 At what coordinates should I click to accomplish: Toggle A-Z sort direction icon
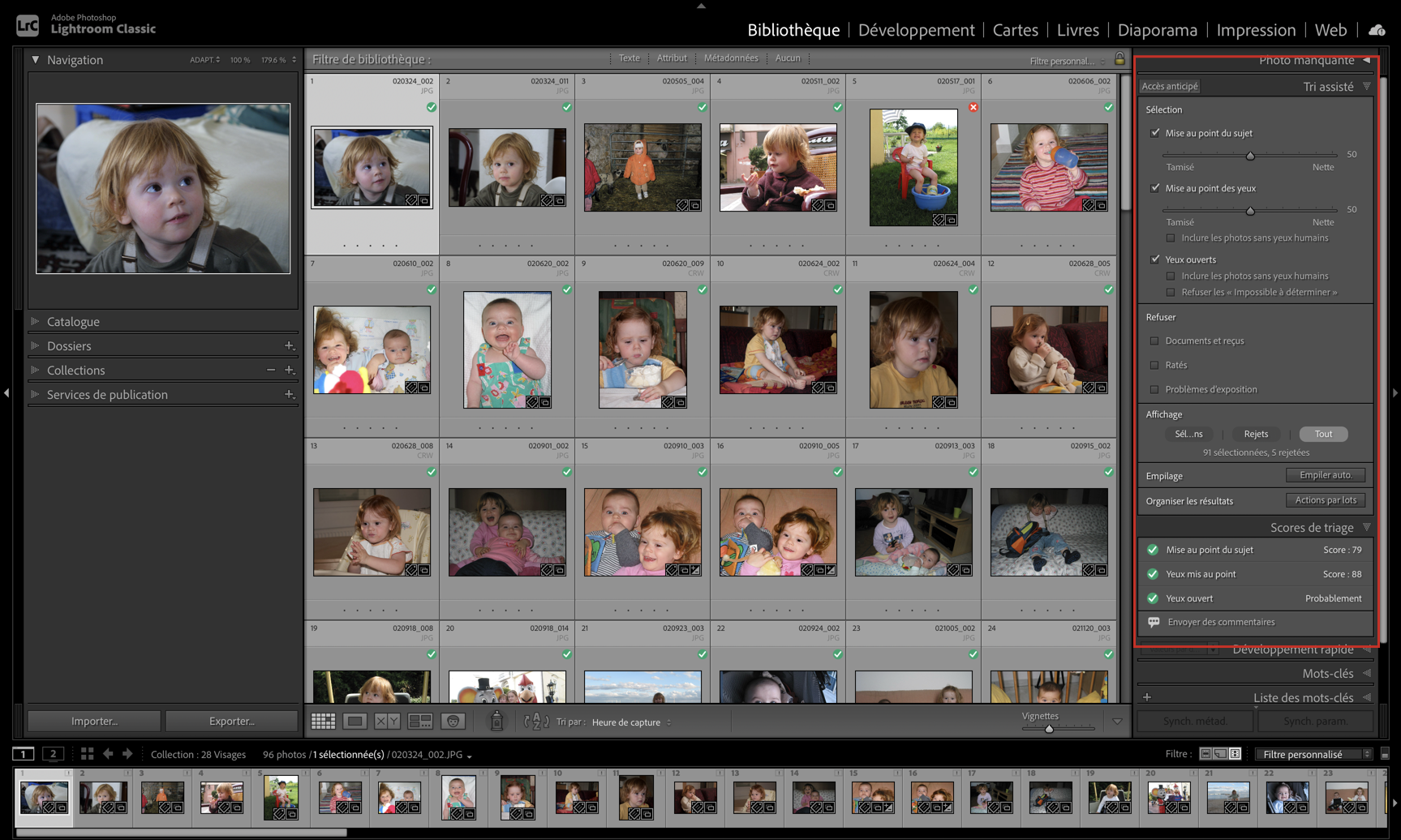(536, 721)
